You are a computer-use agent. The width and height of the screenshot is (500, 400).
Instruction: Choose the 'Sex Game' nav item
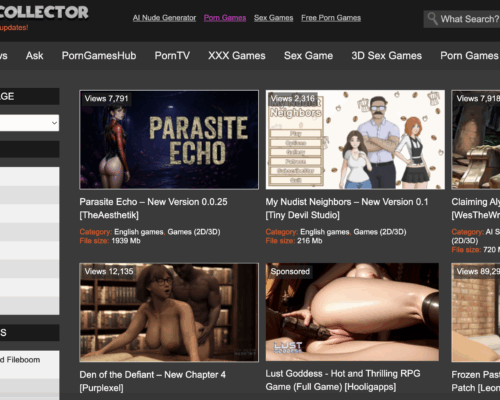pyautogui.click(x=308, y=55)
